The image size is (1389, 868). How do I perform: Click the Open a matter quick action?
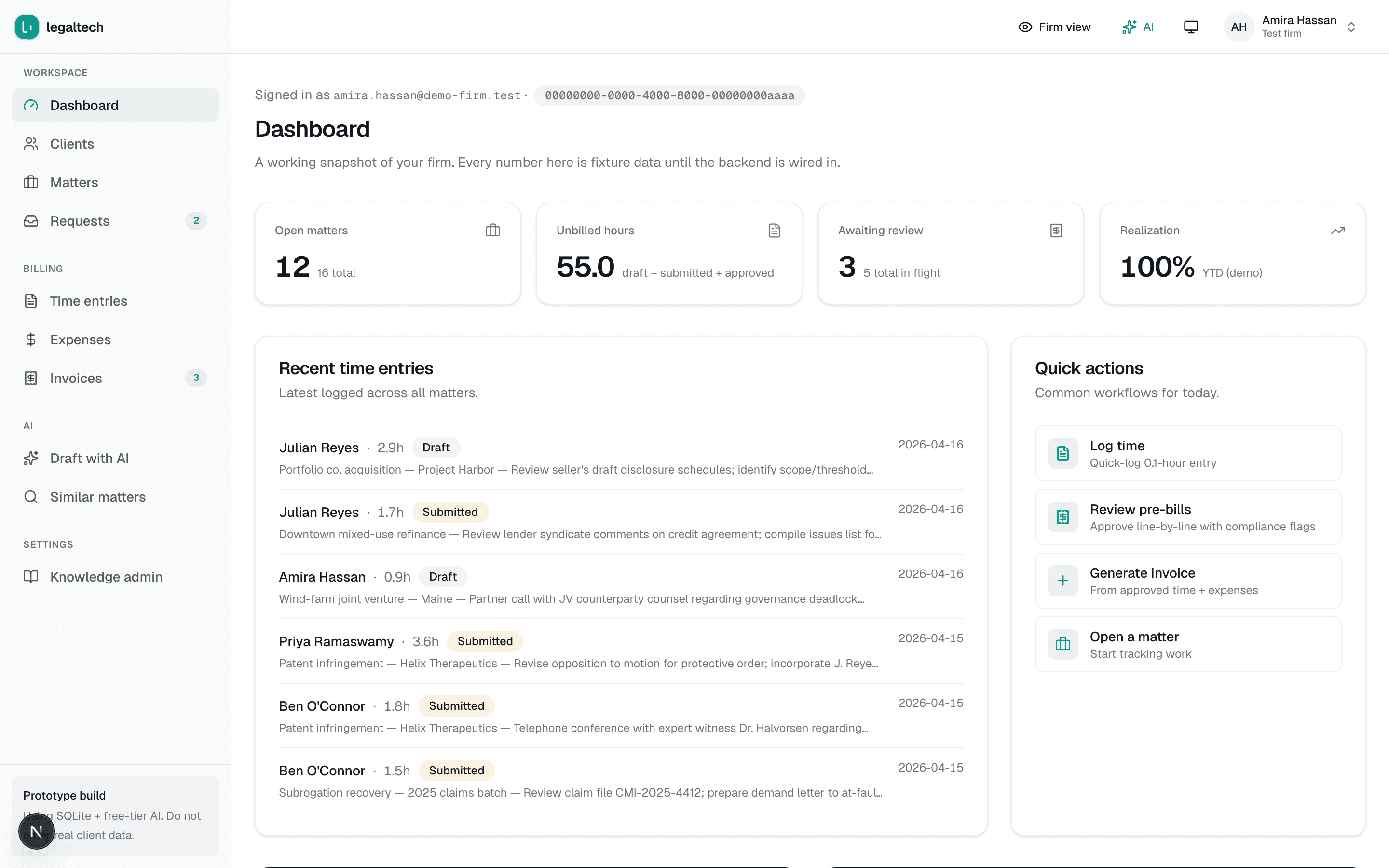[1187, 644]
